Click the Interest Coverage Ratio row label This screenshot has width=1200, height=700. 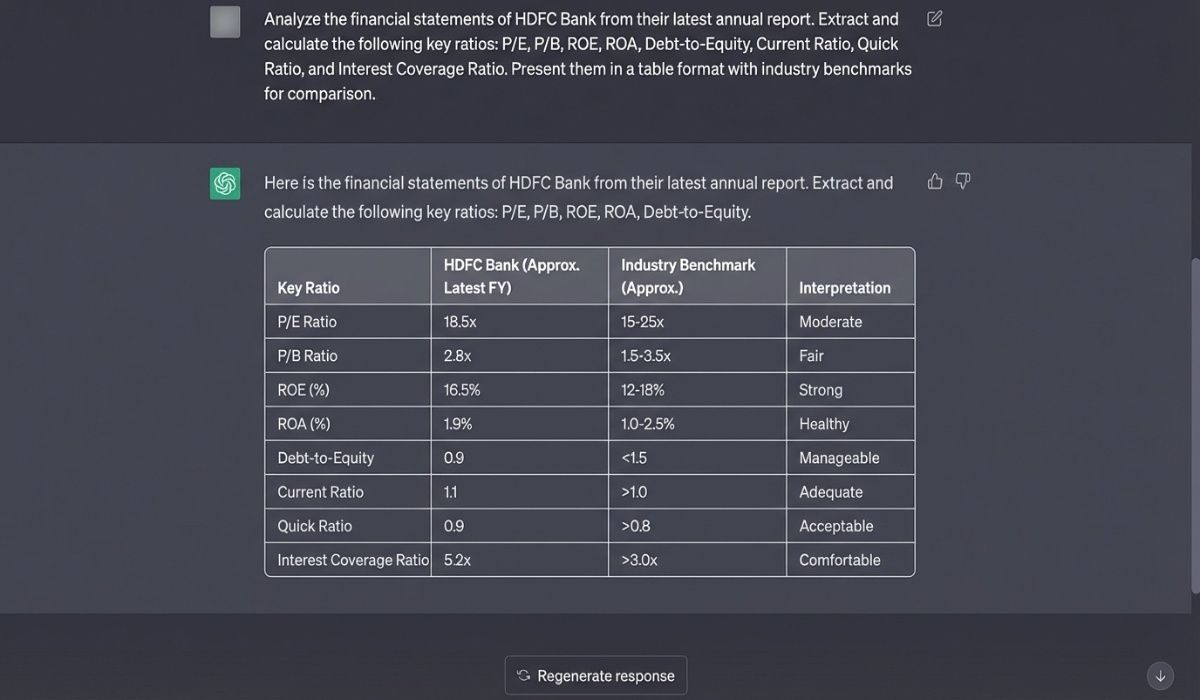[x=349, y=559]
